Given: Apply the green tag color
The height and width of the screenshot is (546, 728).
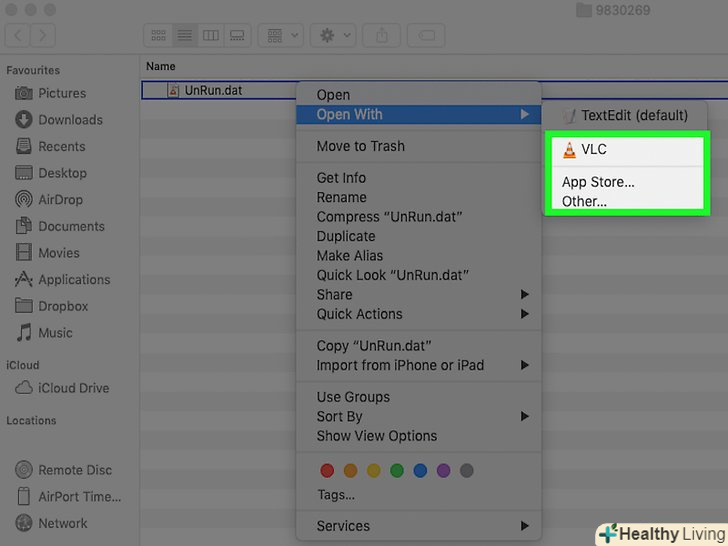Looking at the screenshot, I should [x=397, y=470].
